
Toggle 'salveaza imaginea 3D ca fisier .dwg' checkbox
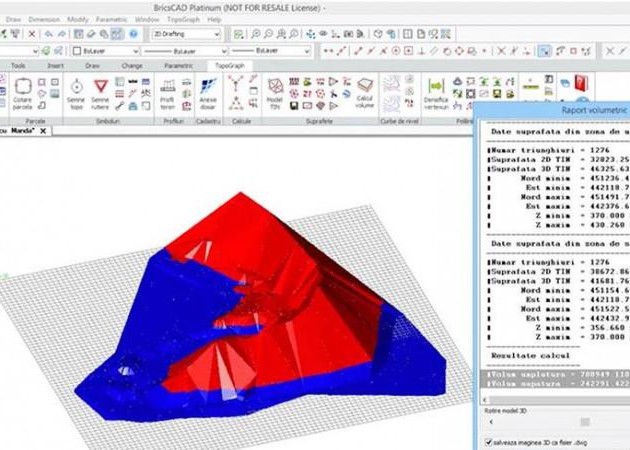point(487,442)
